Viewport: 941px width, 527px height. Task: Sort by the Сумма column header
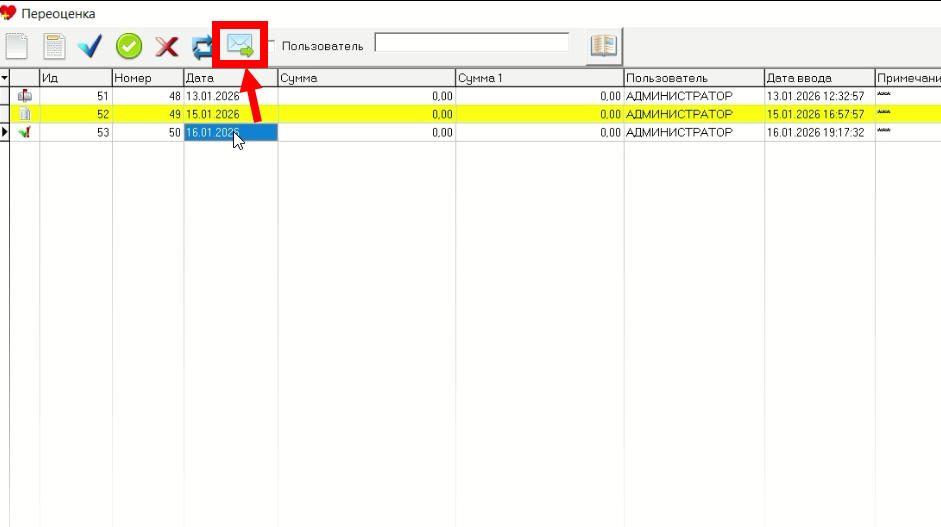pos(367,78)
